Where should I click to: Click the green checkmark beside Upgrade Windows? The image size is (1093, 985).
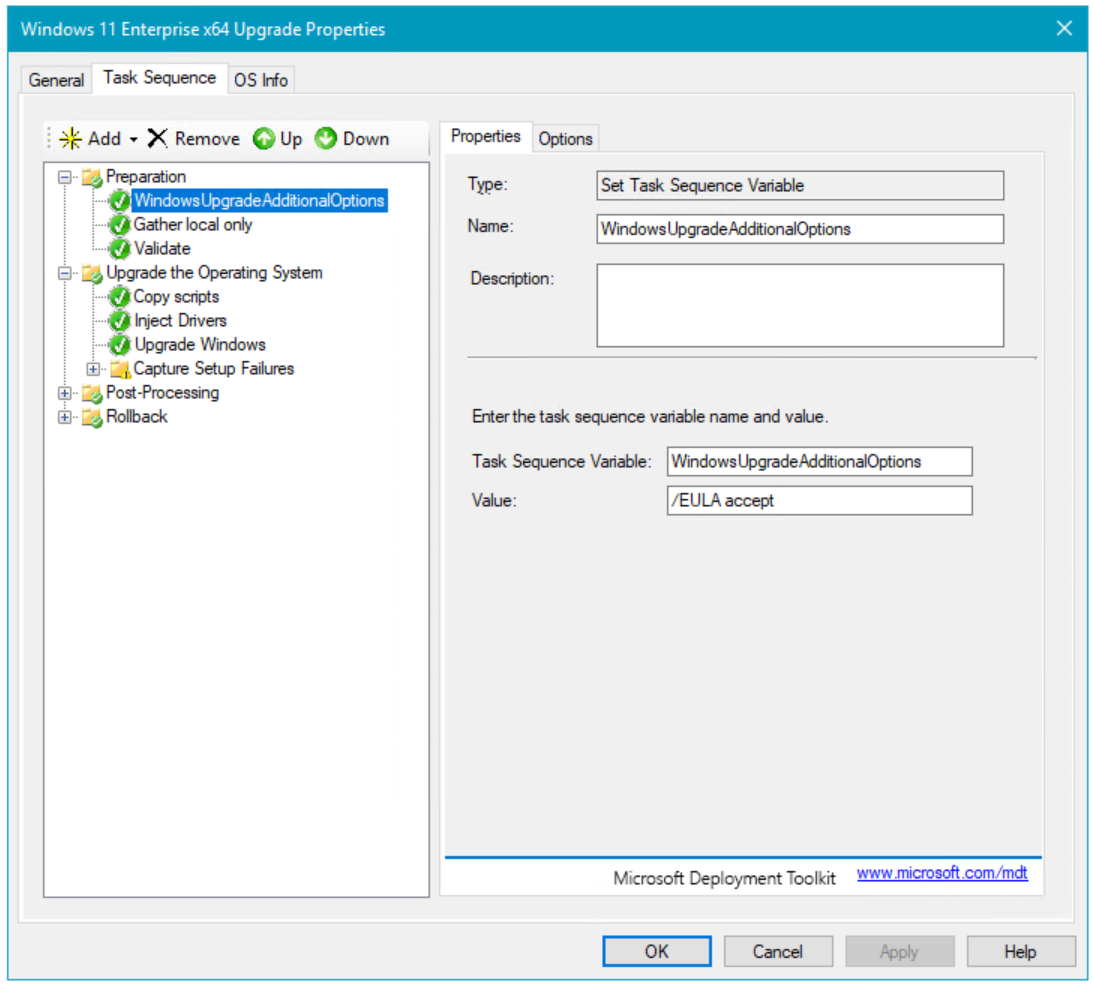click(120, 345)
